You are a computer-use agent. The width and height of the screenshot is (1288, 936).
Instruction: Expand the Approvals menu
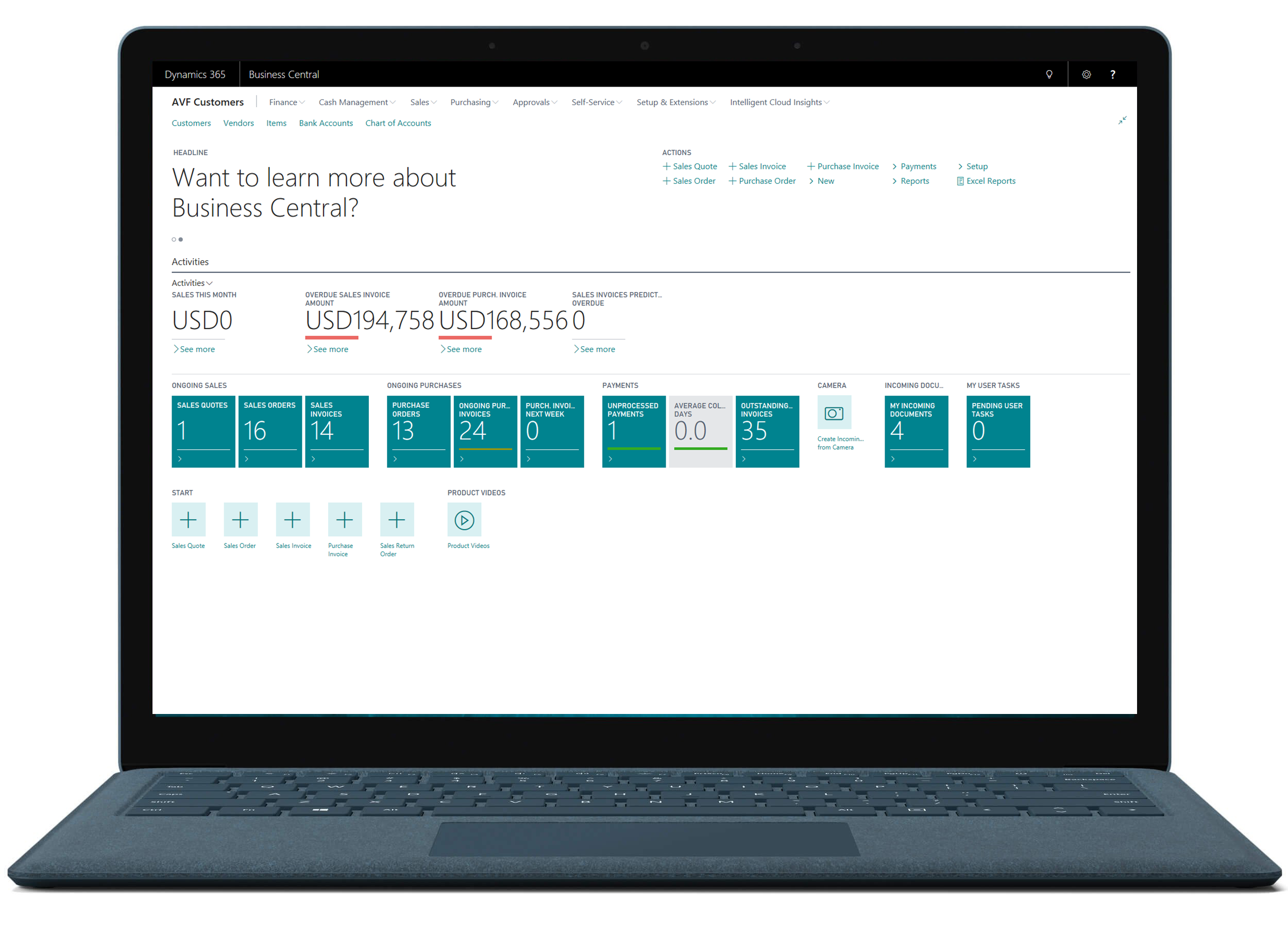[x=535, y=102]
